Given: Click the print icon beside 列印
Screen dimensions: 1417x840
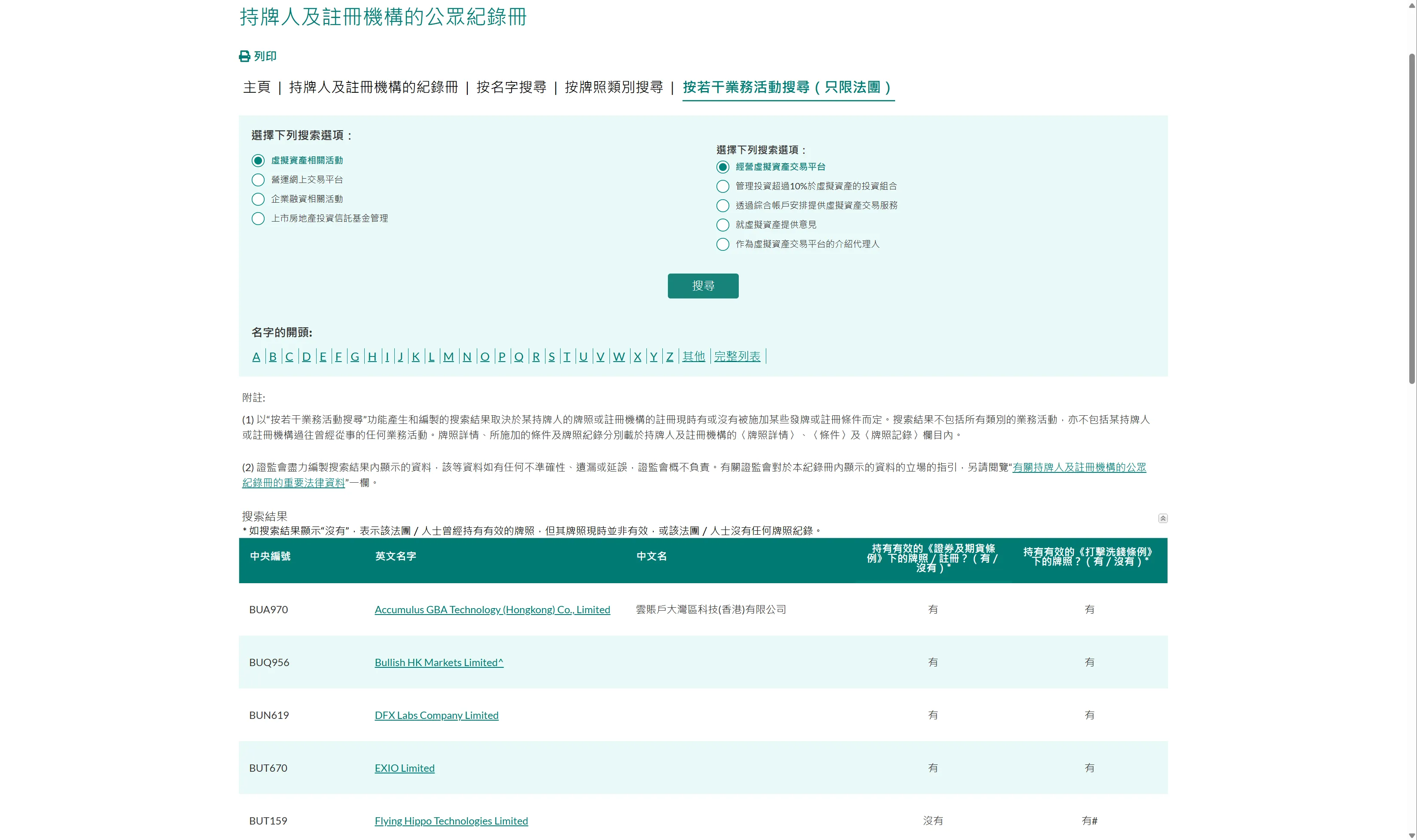Looking at the screenshot, I should (x=244, y=56).
